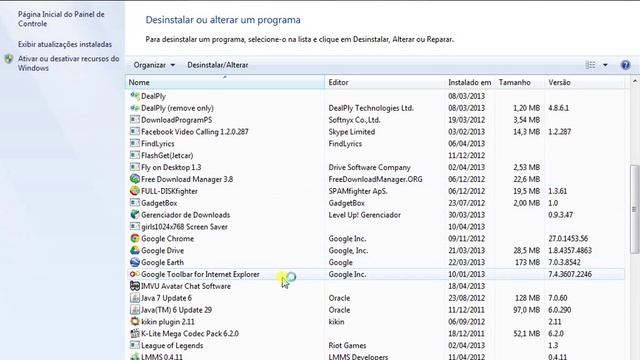Click the 173 MB size cell
The image size is (640, 360).
(527, 262)
